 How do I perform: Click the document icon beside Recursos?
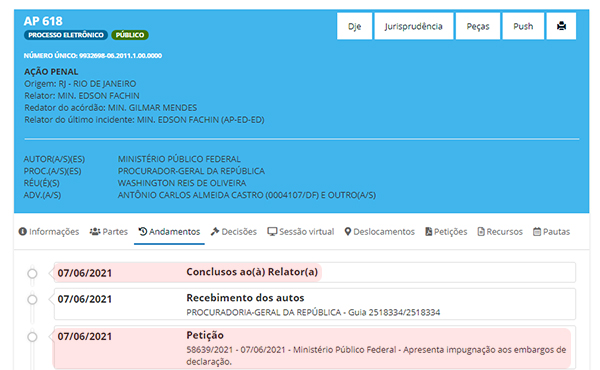pos(481,231)
